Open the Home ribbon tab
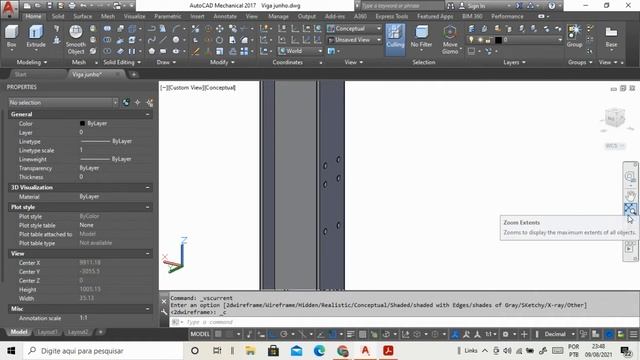Viewport: 640px width, 360px height. [33, 16]
